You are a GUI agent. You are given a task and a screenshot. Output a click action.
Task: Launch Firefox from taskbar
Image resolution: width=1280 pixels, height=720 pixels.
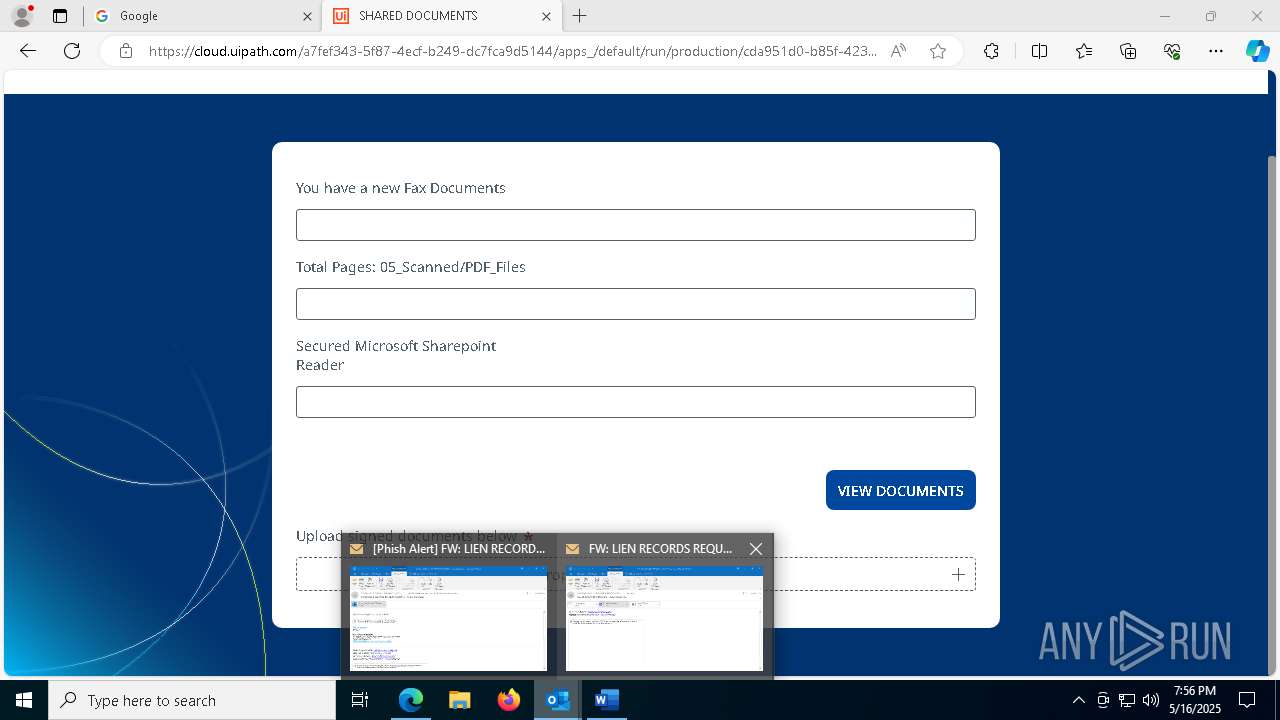[509, 700]
